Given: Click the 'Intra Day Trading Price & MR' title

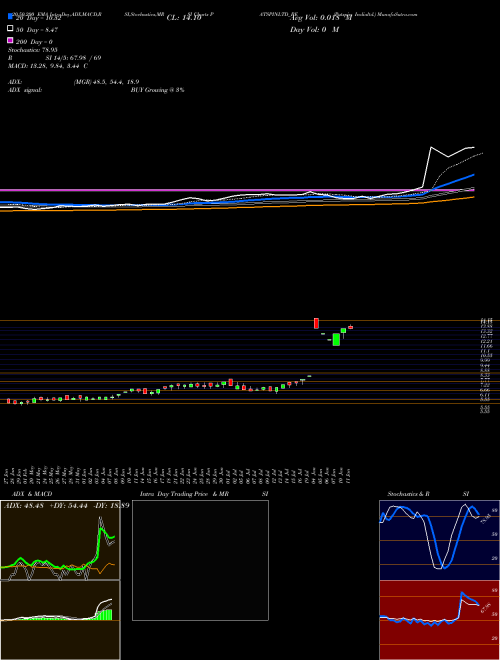Looking at the screenshot, I should [184, 494].
